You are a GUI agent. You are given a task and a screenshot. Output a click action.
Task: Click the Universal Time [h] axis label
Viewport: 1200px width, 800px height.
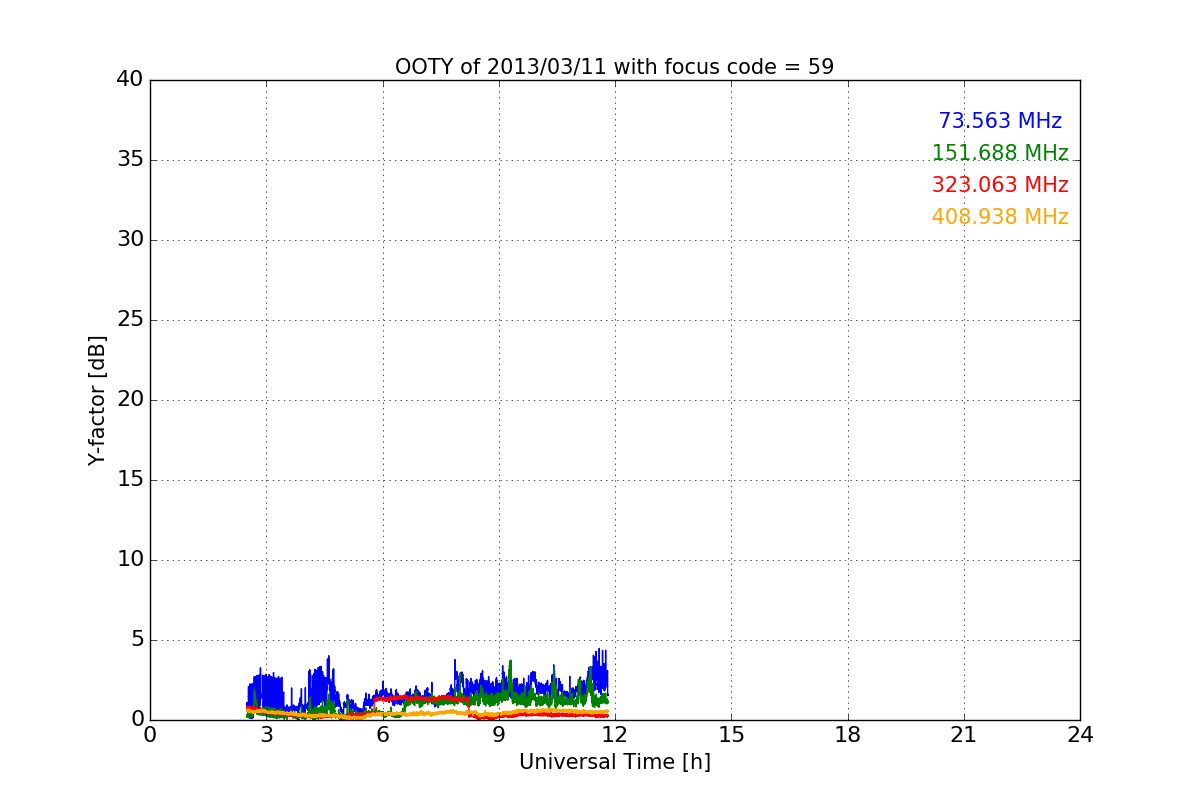coord(614,762)
